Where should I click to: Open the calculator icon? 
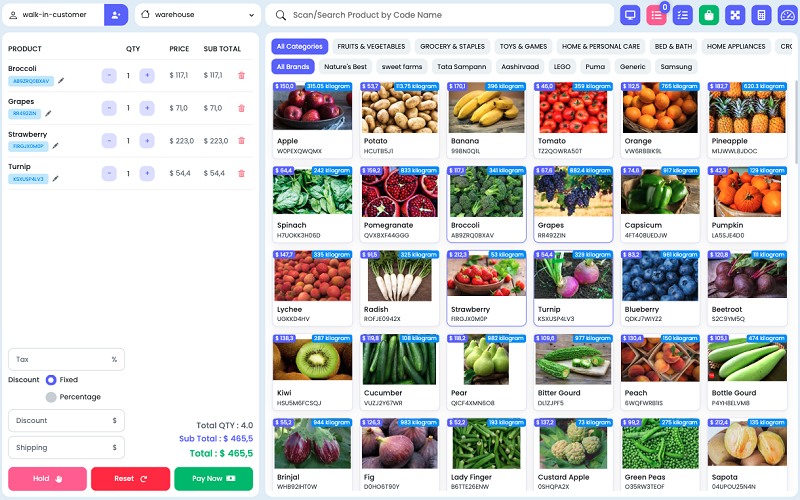(x=761, y=15)
